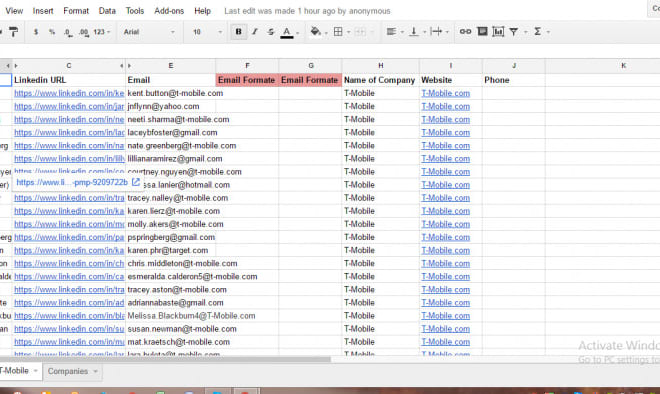
Task: Open the LinkedIn link in nate.greenberg row
Action: 69,146
